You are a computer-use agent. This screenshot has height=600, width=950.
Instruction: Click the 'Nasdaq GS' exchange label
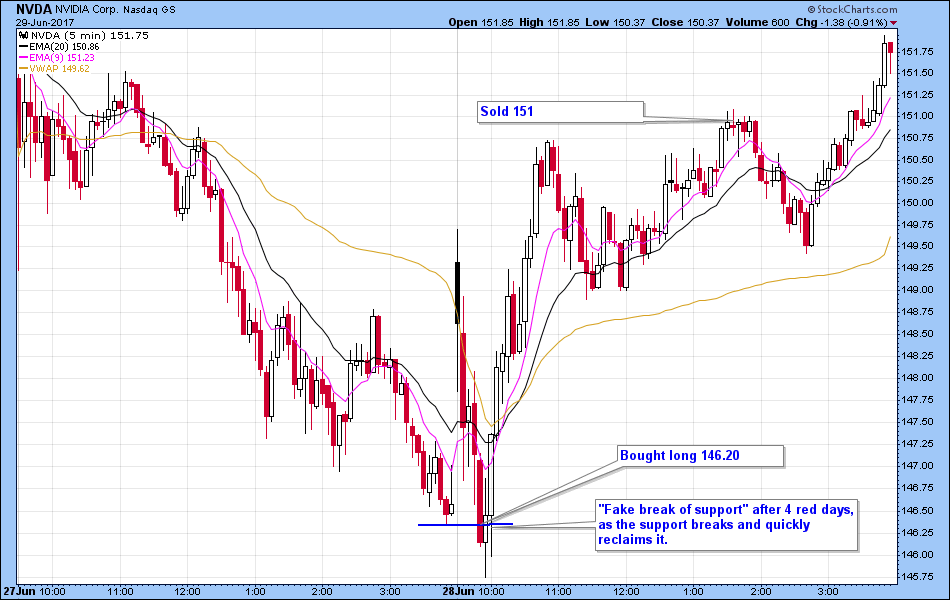151,10
